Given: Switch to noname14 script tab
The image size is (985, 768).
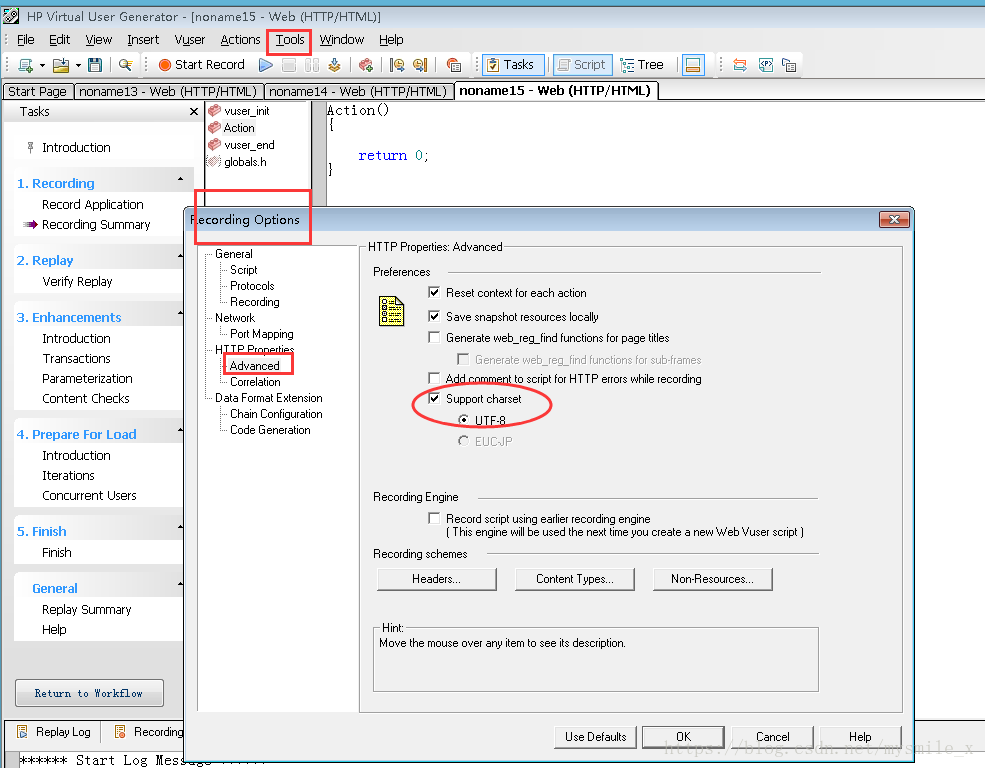Looking at the screenshot, I should pyautogui.click(x=358, y=92).
